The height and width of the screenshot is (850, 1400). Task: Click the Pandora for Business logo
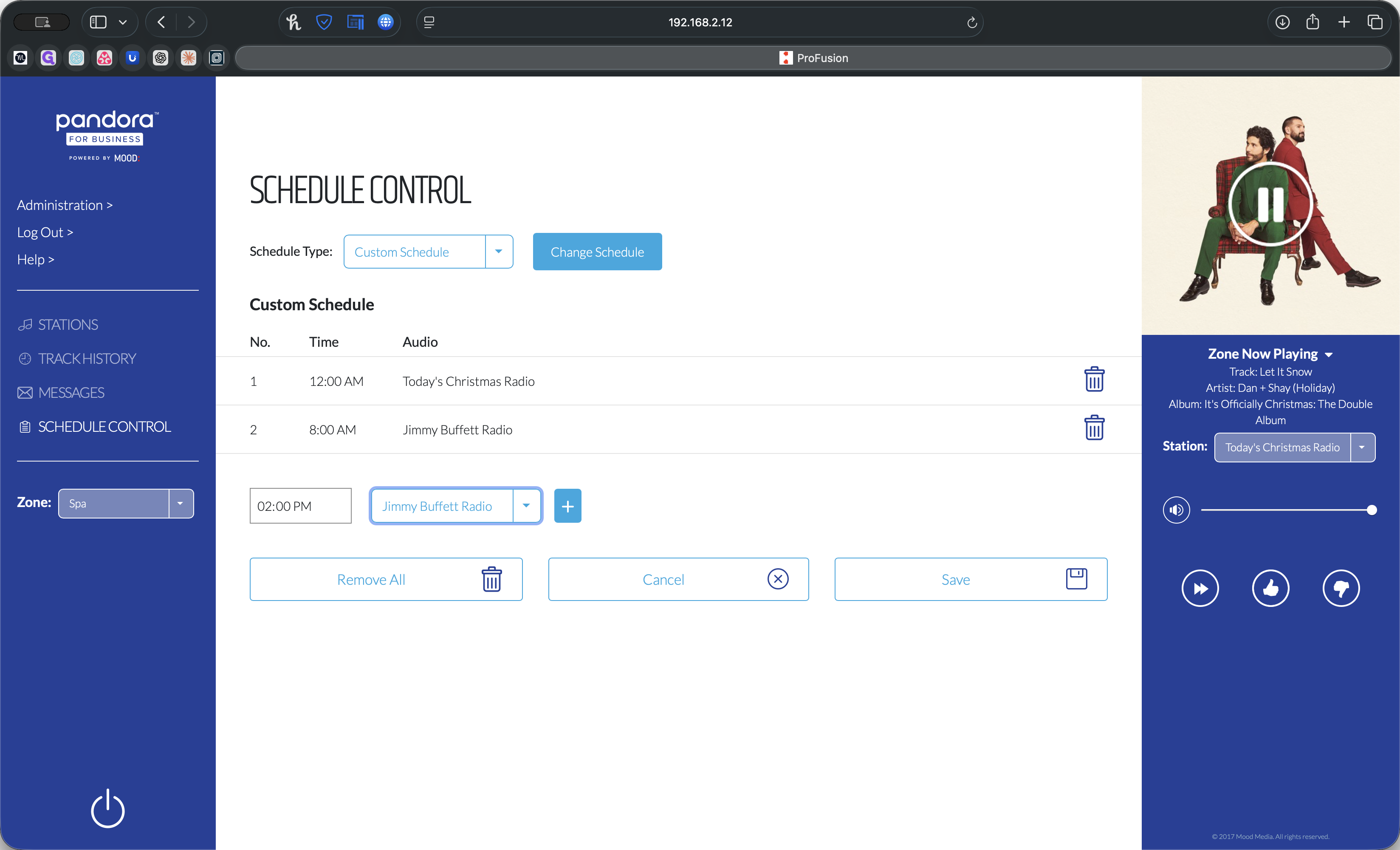(107, 136)
